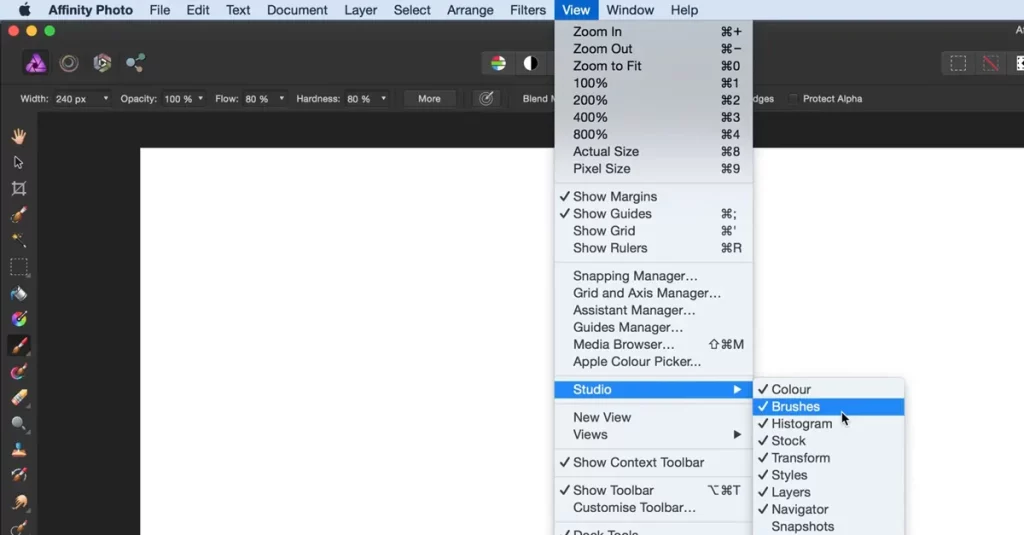Open Apple Colour Picker
This screenshot has height=535, width=1024.
tap(636, 362)
